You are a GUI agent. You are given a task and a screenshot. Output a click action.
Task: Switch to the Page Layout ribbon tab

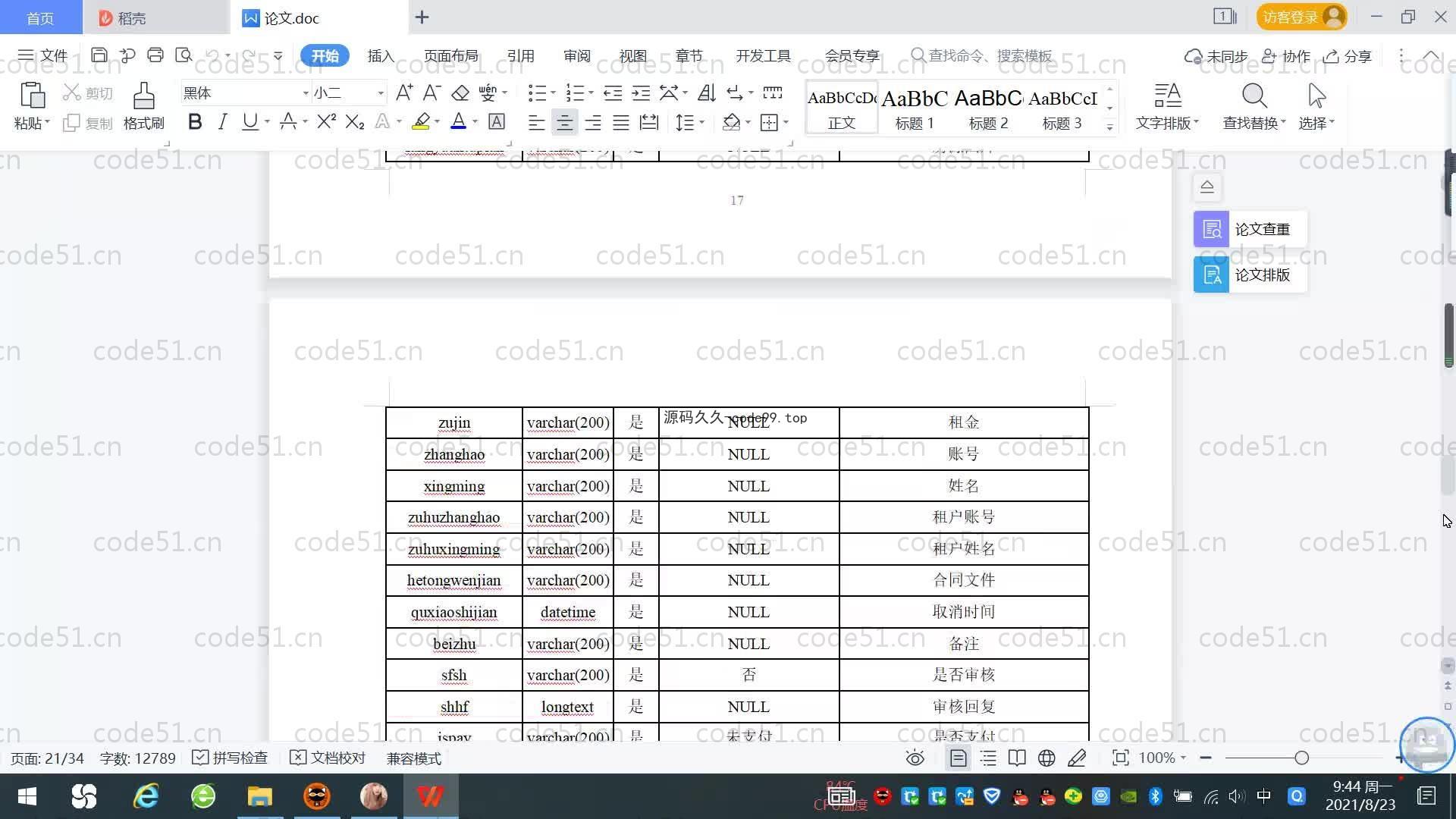pos(451,56)
